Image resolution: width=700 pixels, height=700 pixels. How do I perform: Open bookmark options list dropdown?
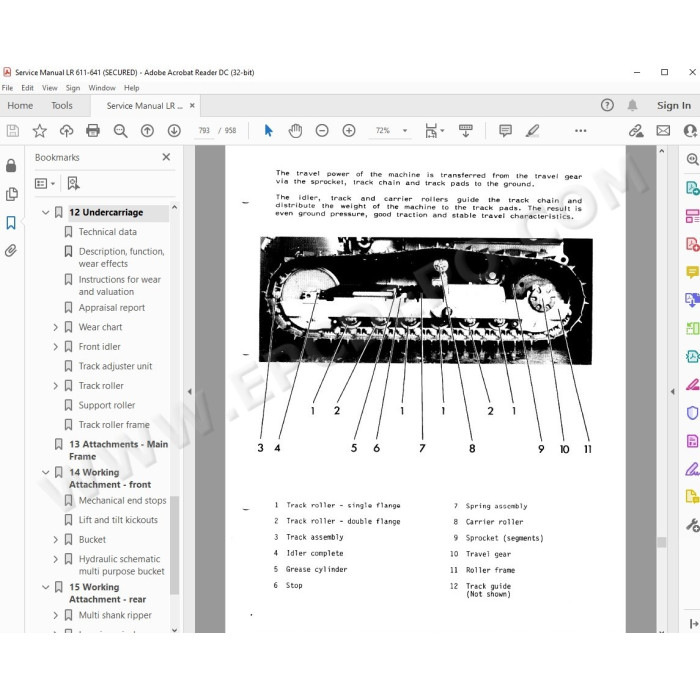[x=45, y=183]
